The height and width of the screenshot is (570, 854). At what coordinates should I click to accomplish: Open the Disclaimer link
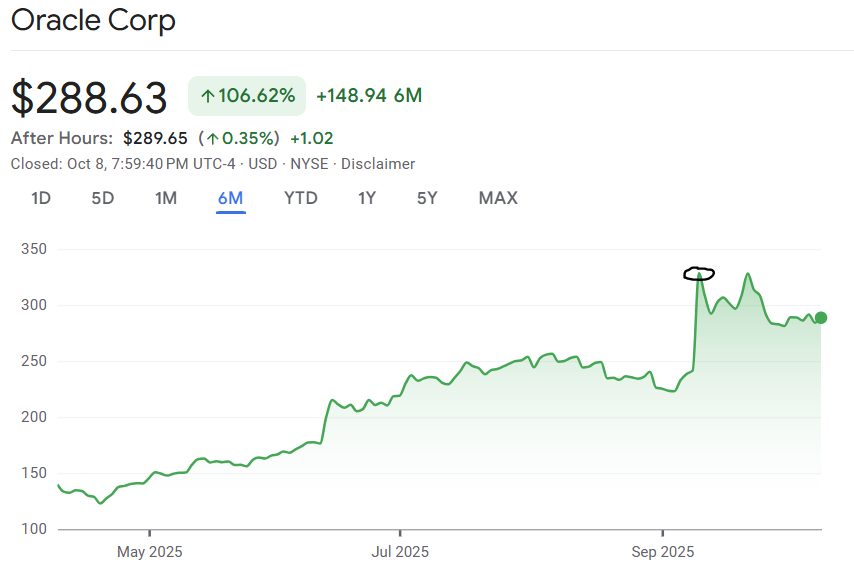378,164
